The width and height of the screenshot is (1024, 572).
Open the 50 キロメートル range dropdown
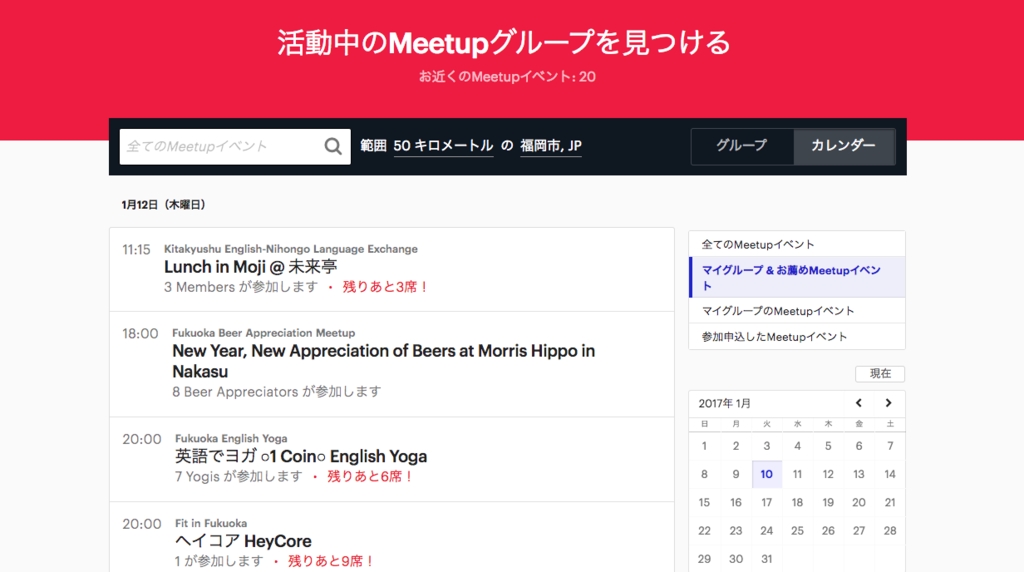(443, 146)
